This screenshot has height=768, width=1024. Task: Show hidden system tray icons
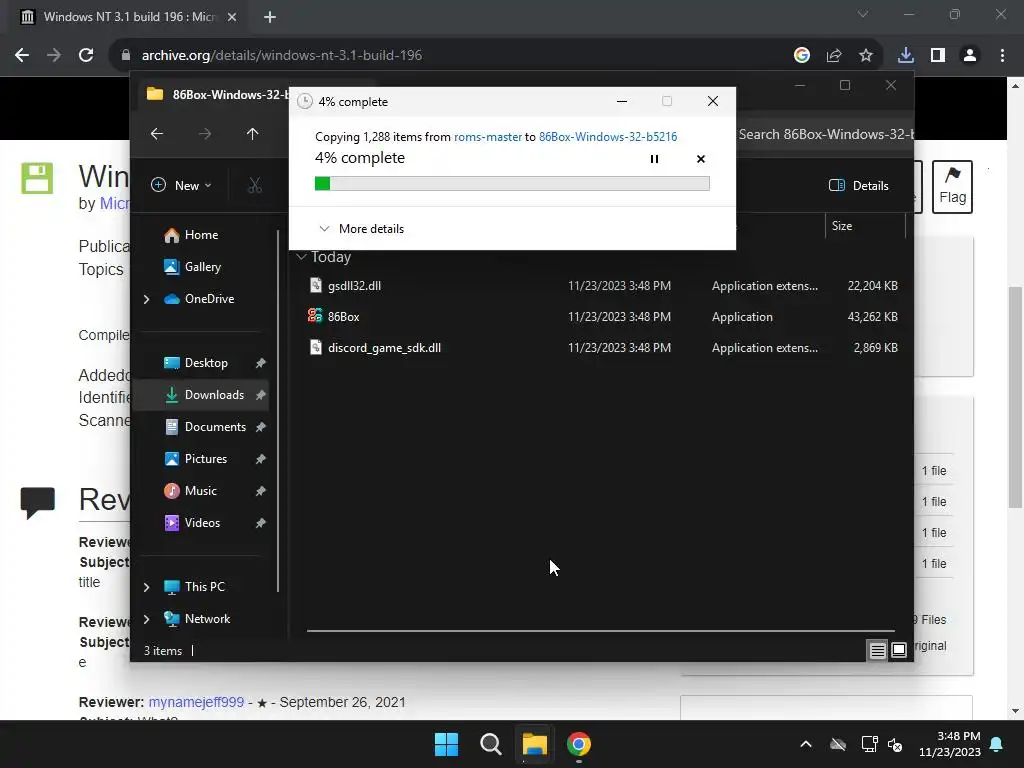[x=806, y=744]
